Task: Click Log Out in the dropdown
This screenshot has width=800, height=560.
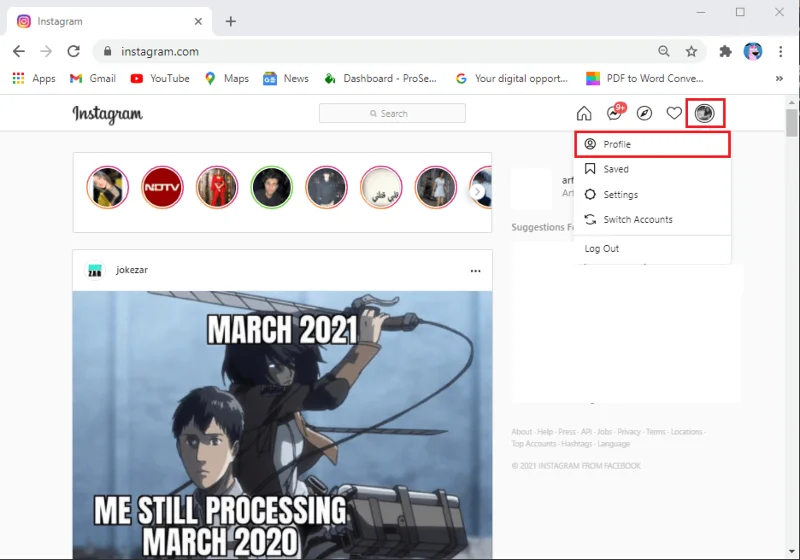Action: 653,248
